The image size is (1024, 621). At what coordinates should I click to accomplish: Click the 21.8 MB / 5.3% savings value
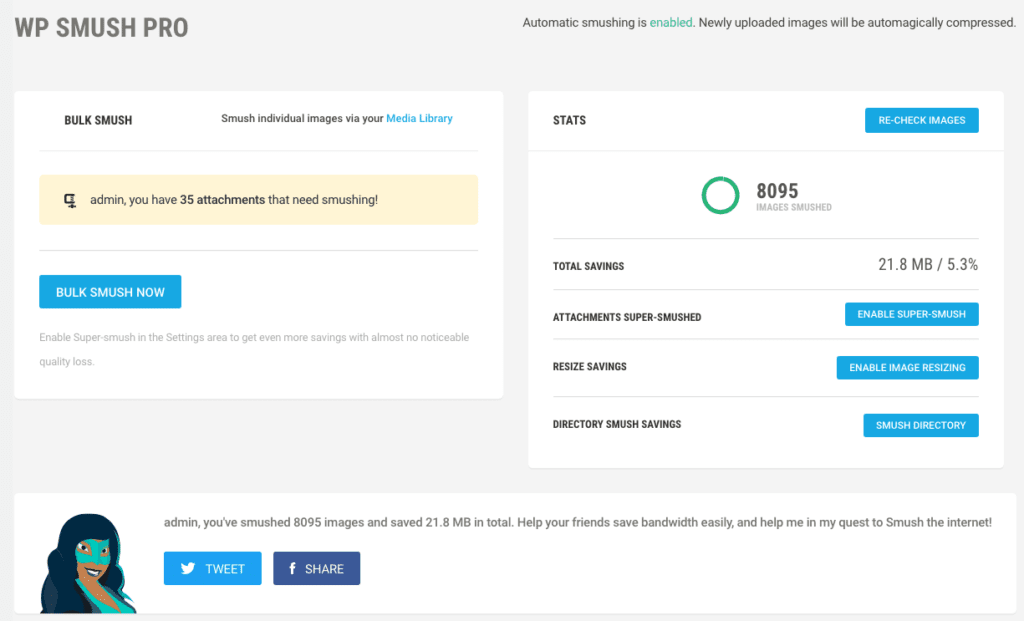(x=927, y=265)
